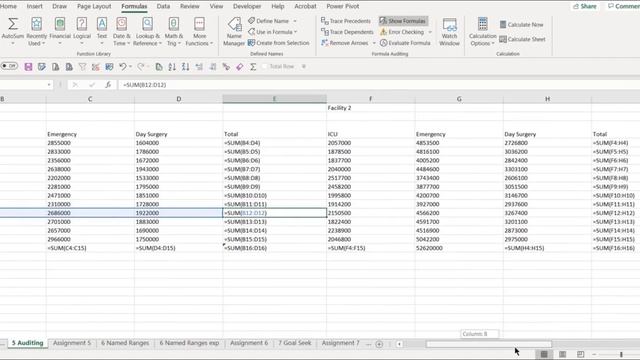The image size is (640, 360).
Task: Click Evaluate Formula
Action: 405,43
